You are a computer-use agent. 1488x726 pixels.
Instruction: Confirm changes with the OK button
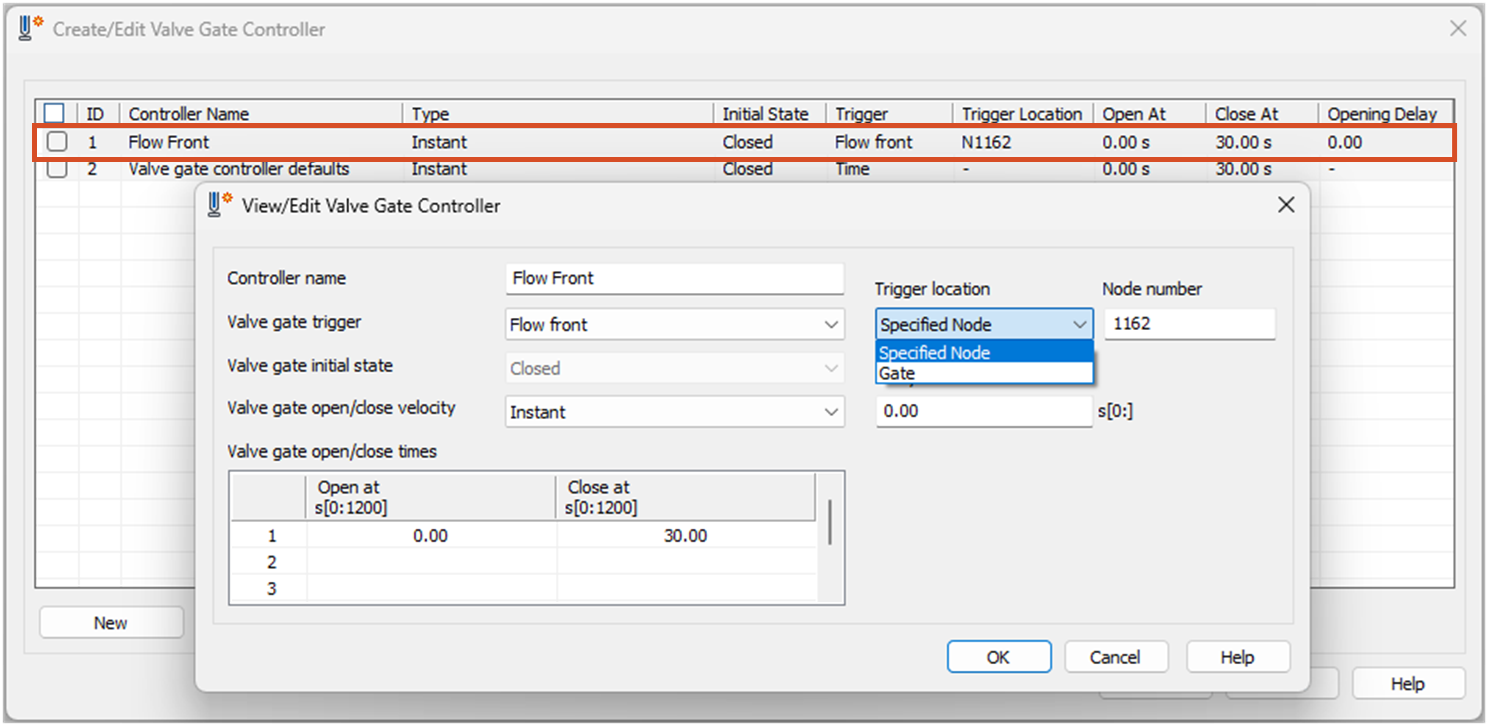click(998, 656)
